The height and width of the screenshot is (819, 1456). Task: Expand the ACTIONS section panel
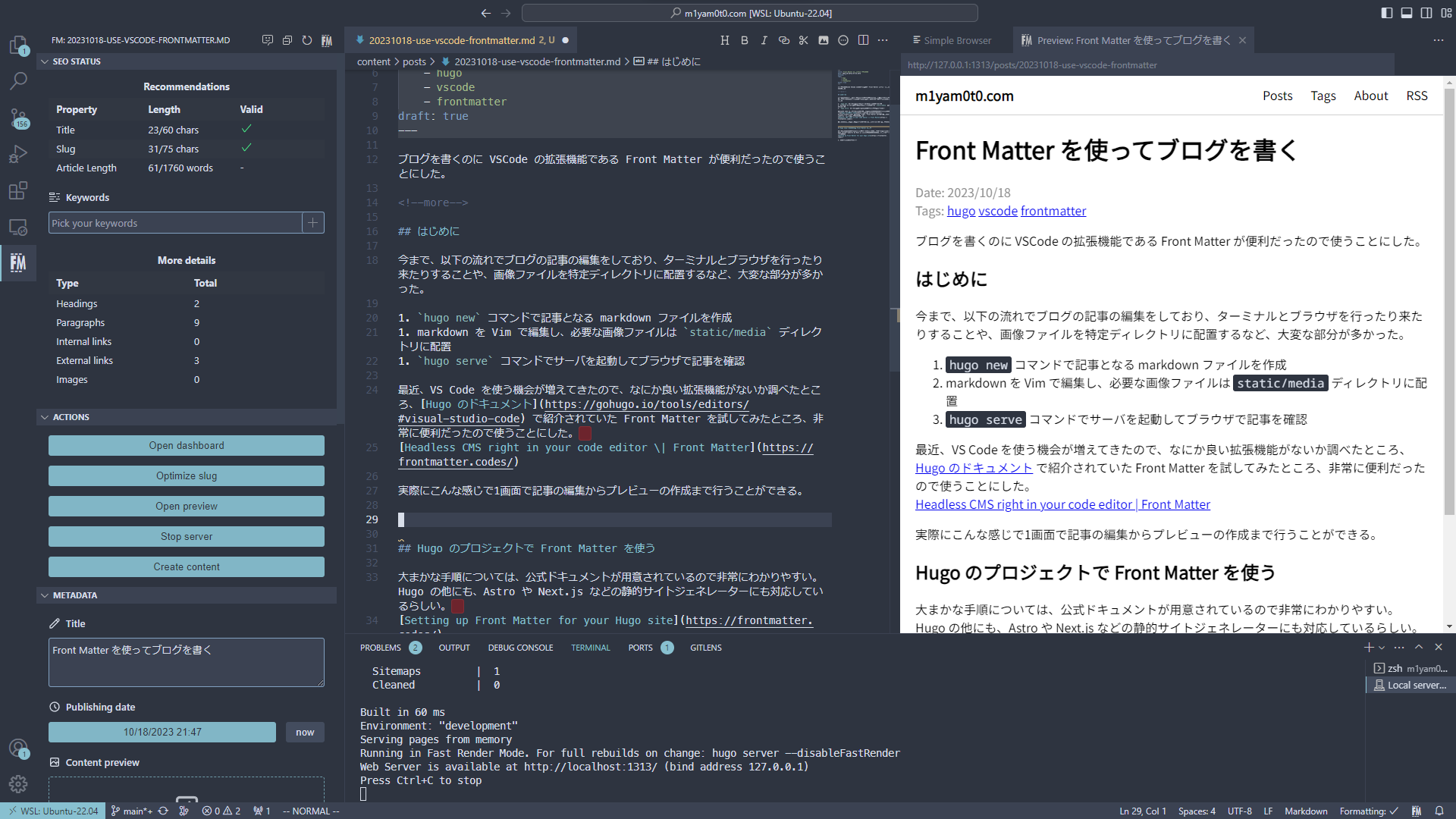[71, 417]
